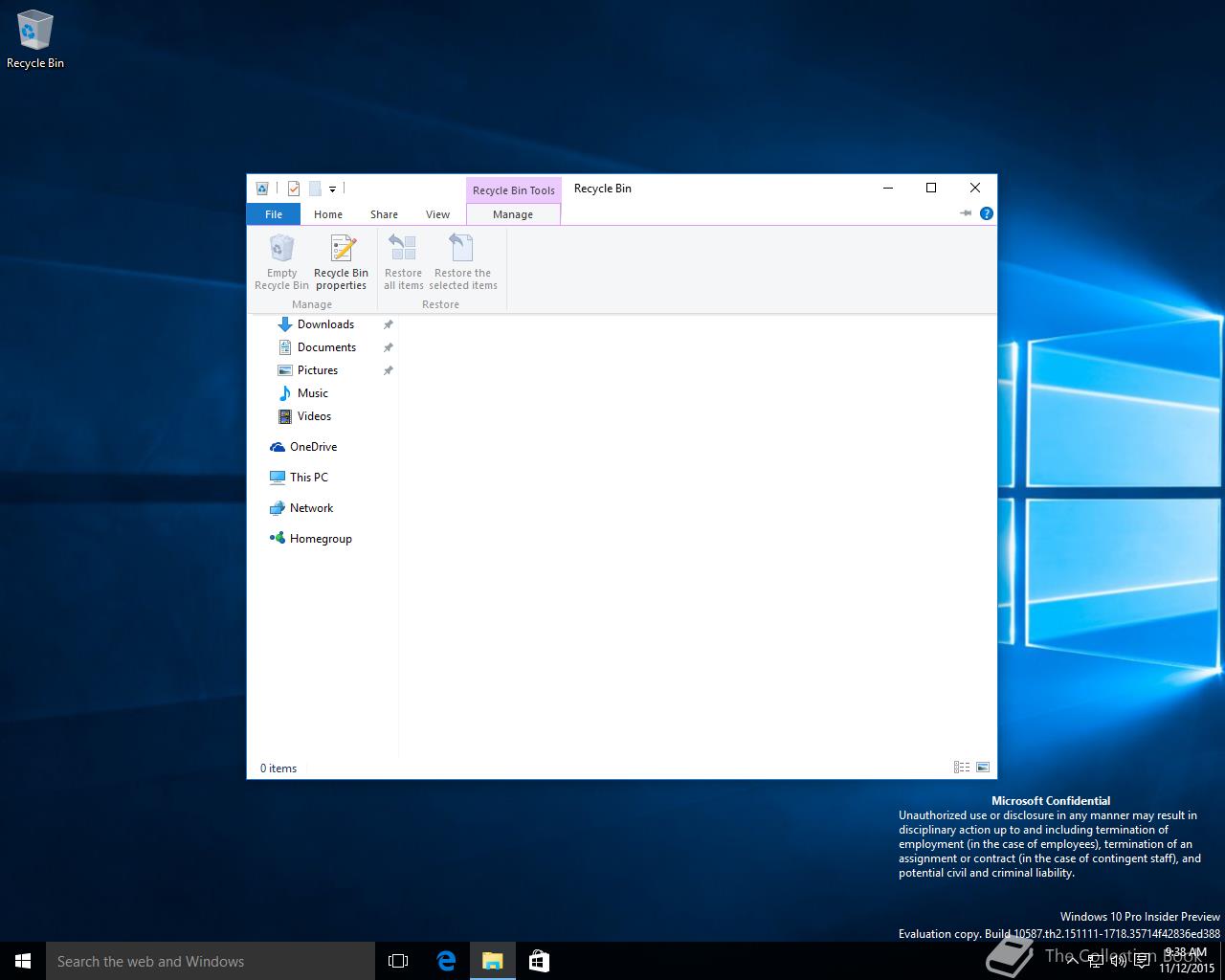Switch to the View ribbon tab
The image size is (1225, 980).
[x=437, y=214]
